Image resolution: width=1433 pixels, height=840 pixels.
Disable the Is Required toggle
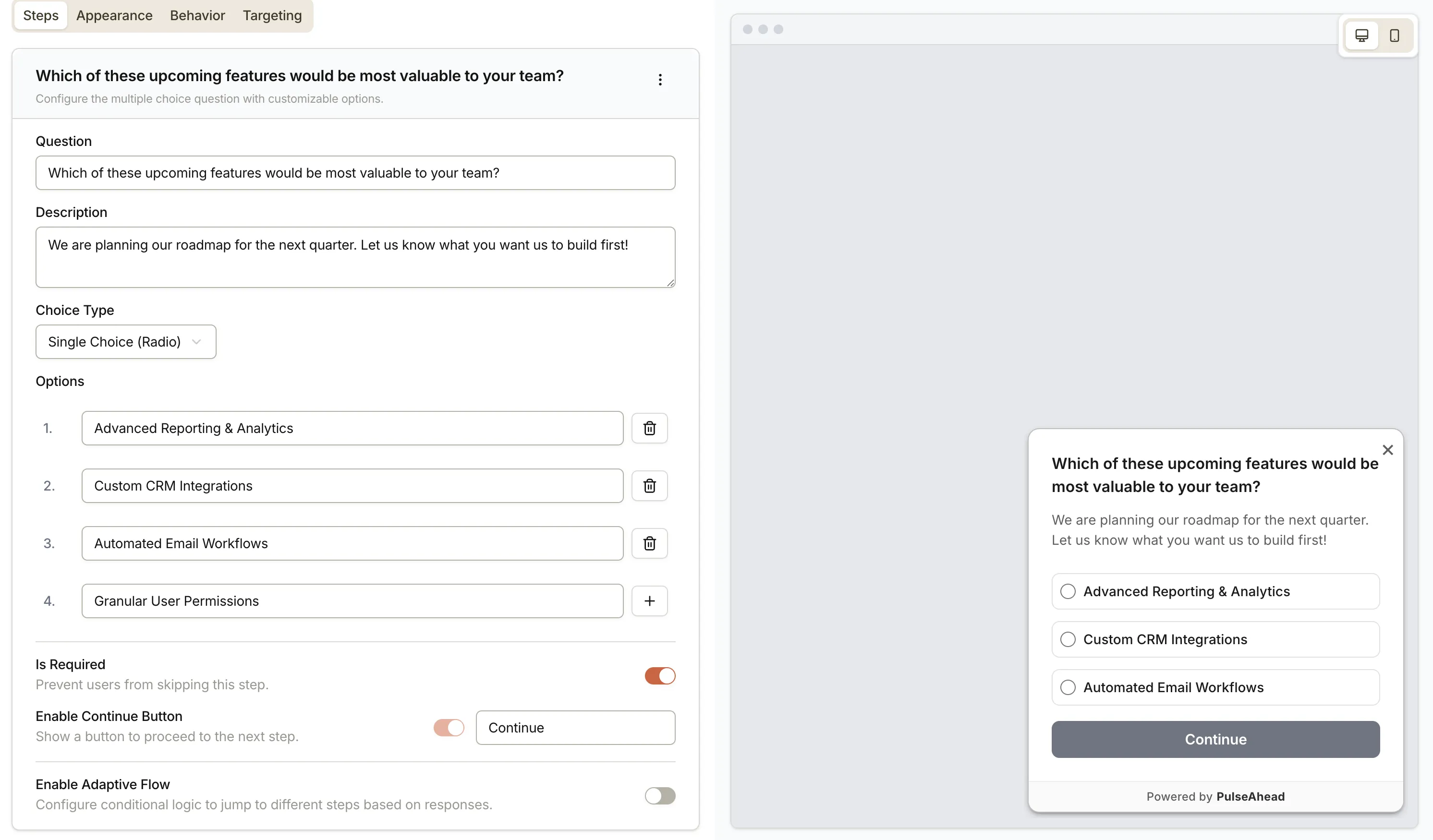coord(660,676)
